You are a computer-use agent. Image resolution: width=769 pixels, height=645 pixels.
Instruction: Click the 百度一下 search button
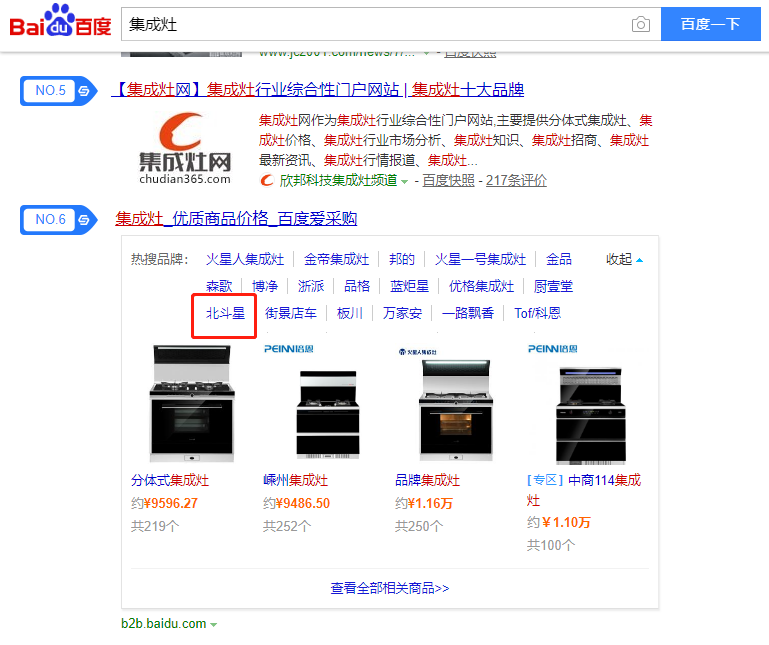pos(711,24)
